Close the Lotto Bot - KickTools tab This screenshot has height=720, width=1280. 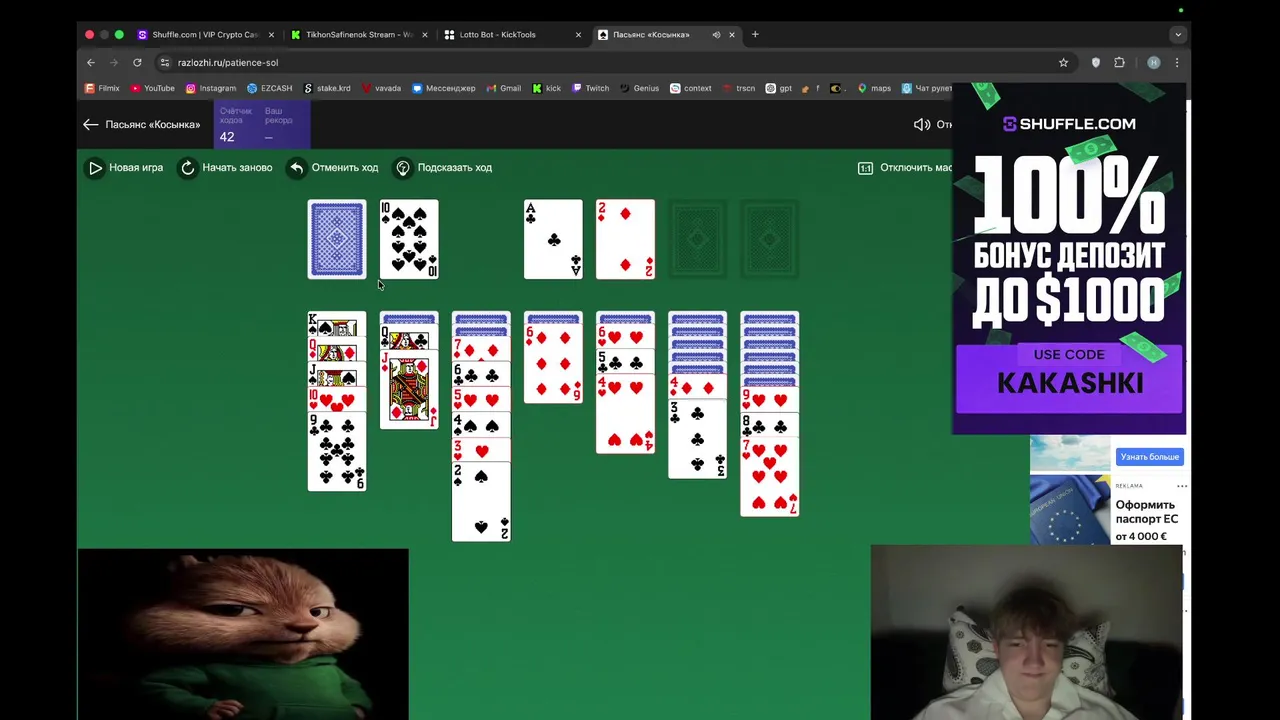click(578, 34)
